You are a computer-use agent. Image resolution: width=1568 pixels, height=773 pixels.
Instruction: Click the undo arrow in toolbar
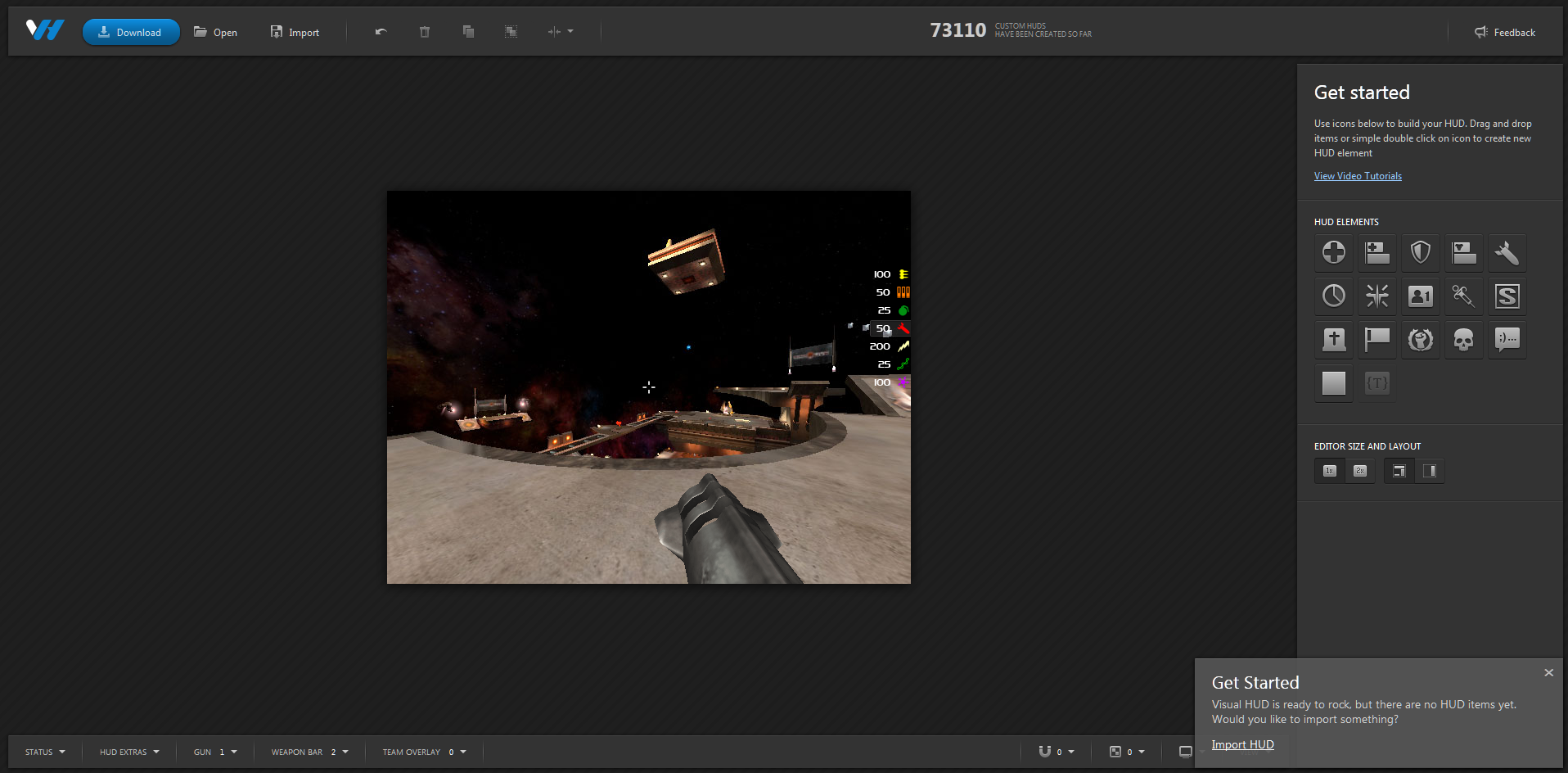point(381,32)
